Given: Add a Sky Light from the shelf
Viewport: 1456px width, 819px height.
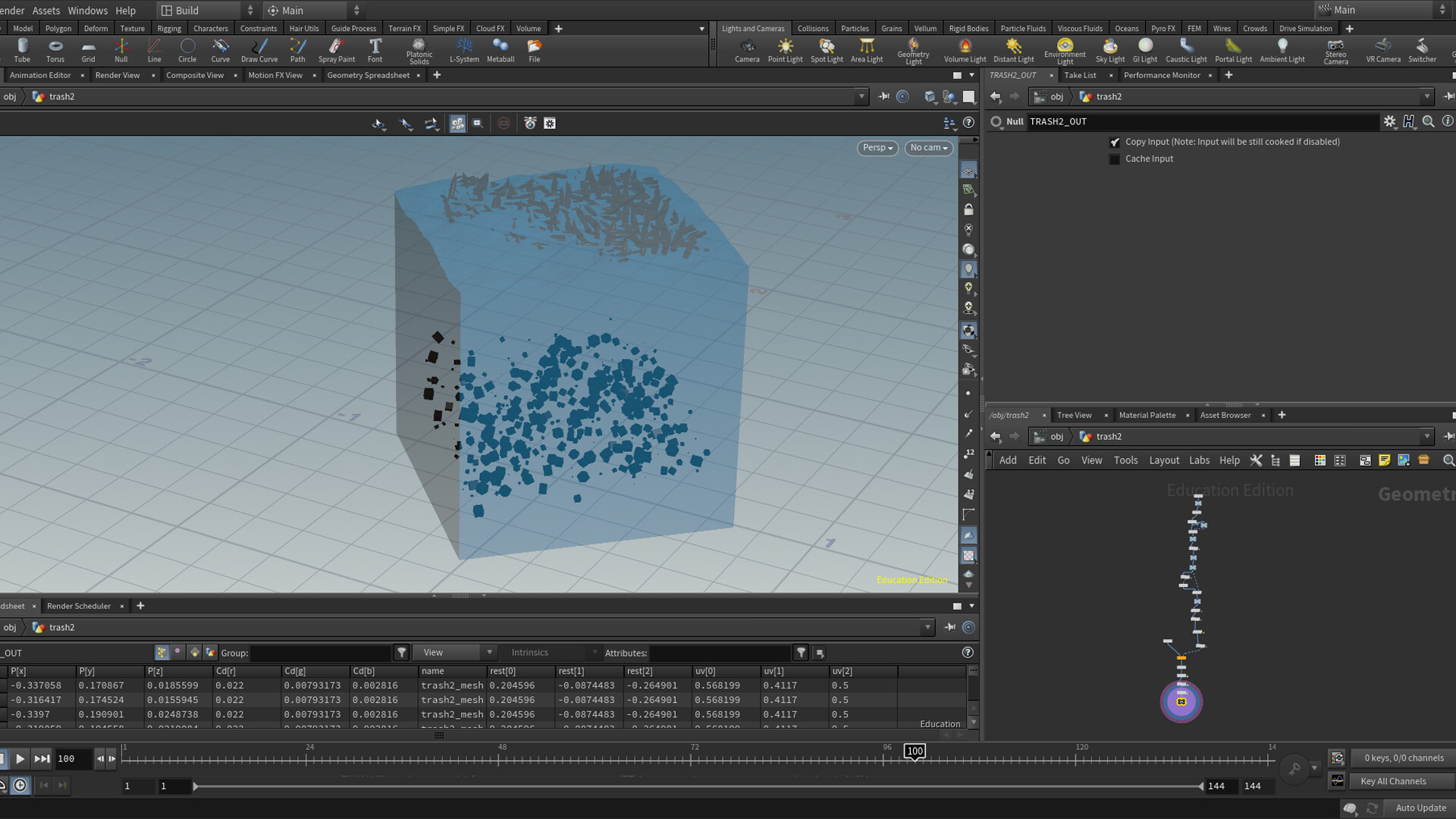Looking at the screenshot, I should pos(1109,50).
